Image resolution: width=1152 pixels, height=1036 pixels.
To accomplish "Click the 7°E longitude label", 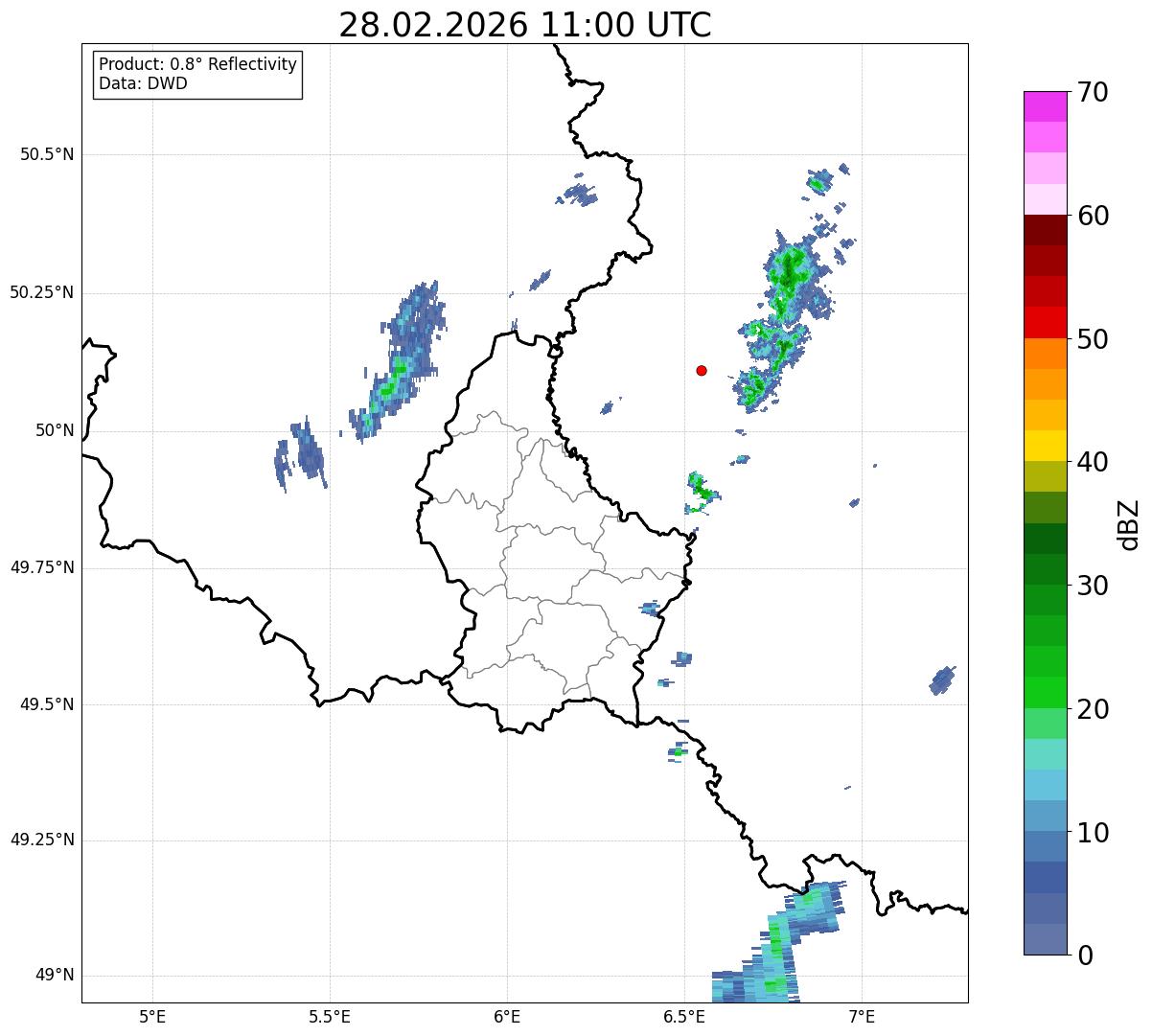I will (x=862, y=1016).
